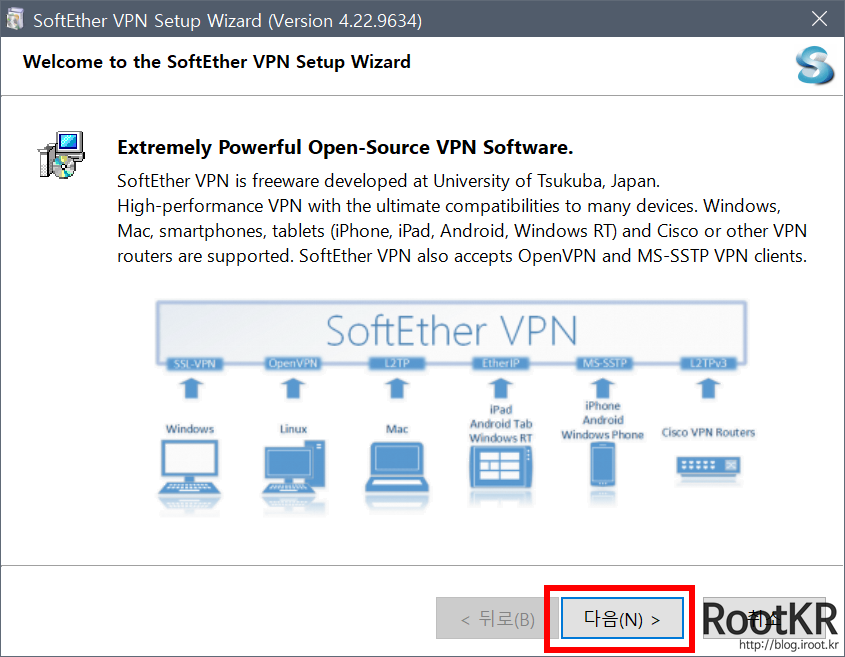The height and width of the screenshot is (657, 845).
Task: Click the 'Windows Phone' label
Action: (602, 434)
